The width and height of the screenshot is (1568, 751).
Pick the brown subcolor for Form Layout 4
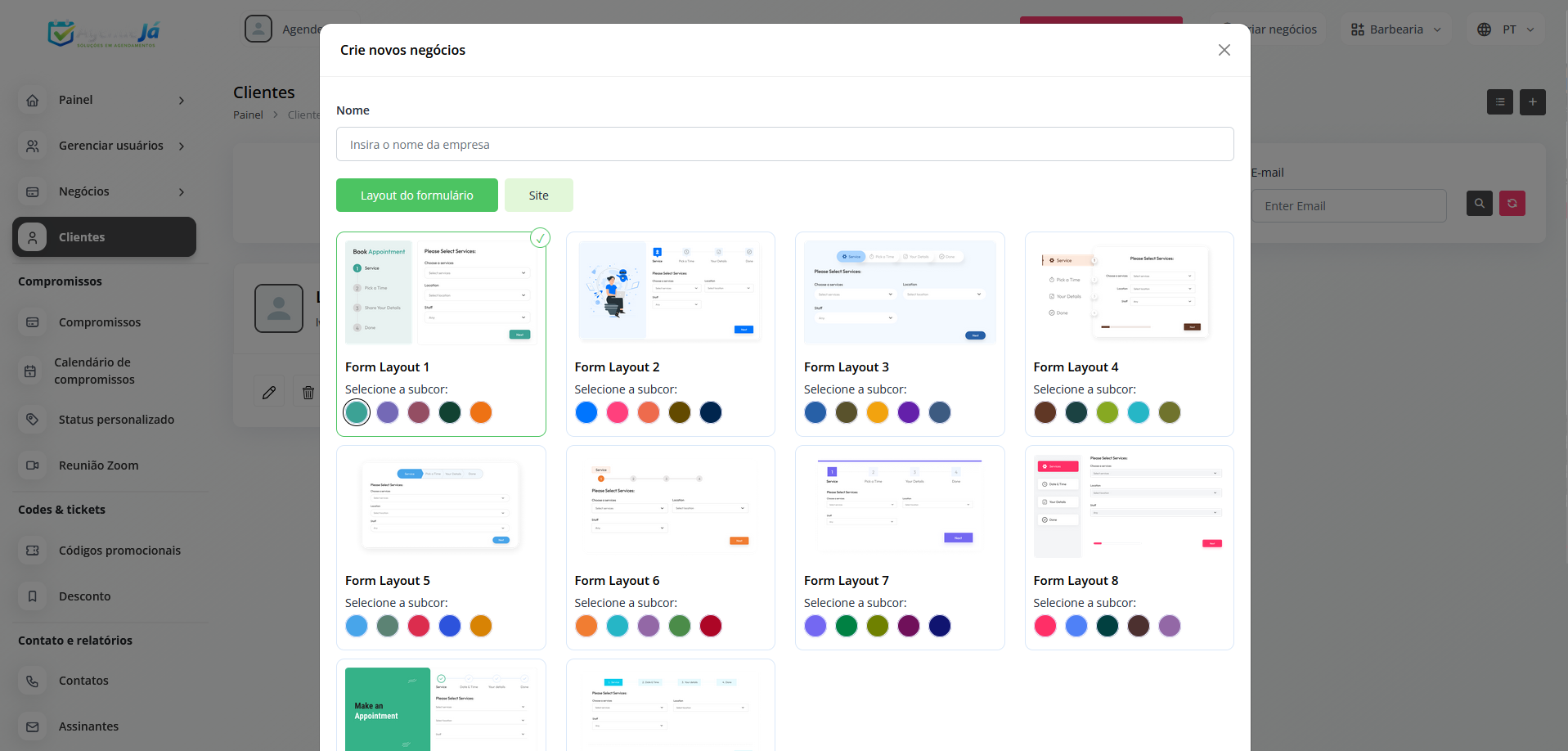[x=1045, y=412]
